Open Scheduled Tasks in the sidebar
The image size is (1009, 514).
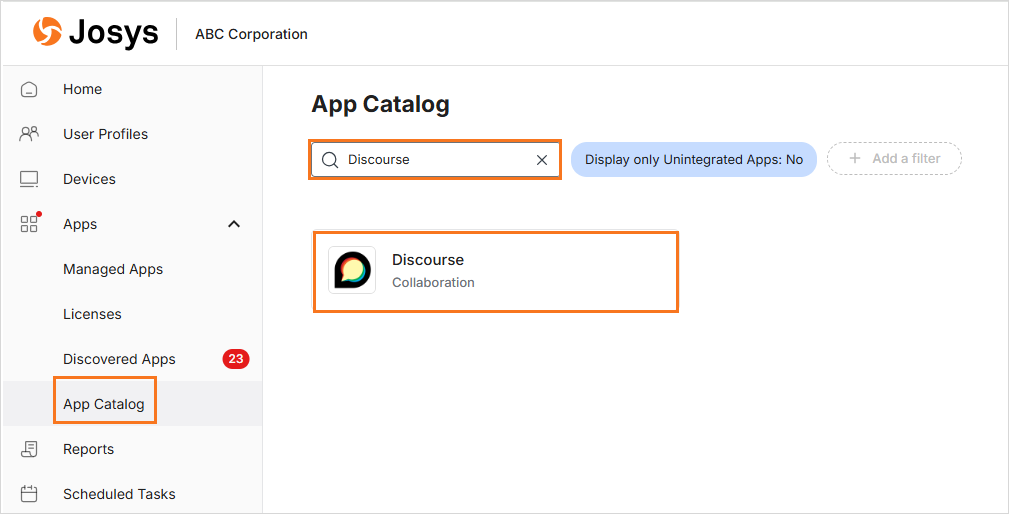119,494
